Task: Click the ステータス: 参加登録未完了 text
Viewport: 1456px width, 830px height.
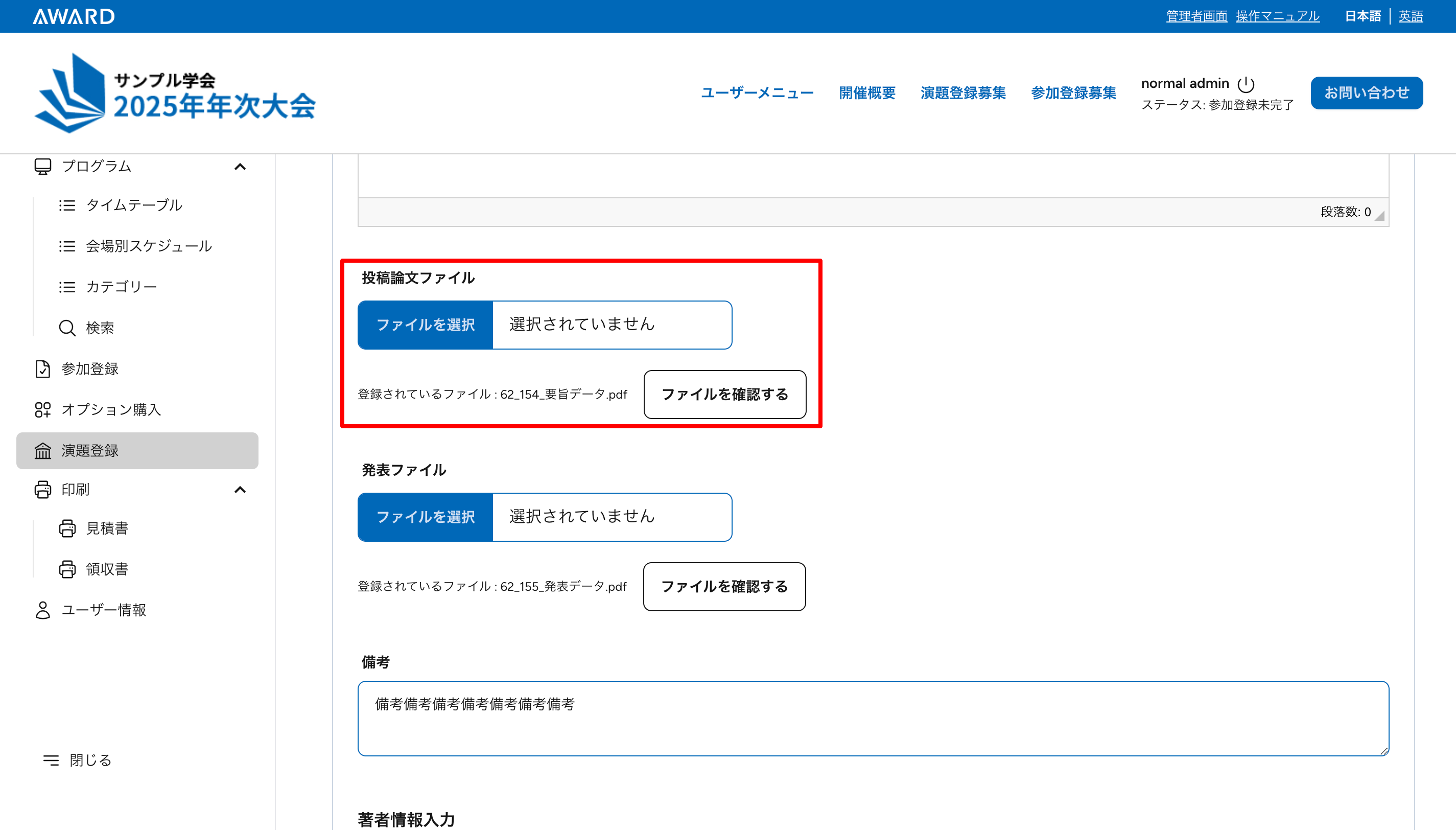Action: point(1217,105)
